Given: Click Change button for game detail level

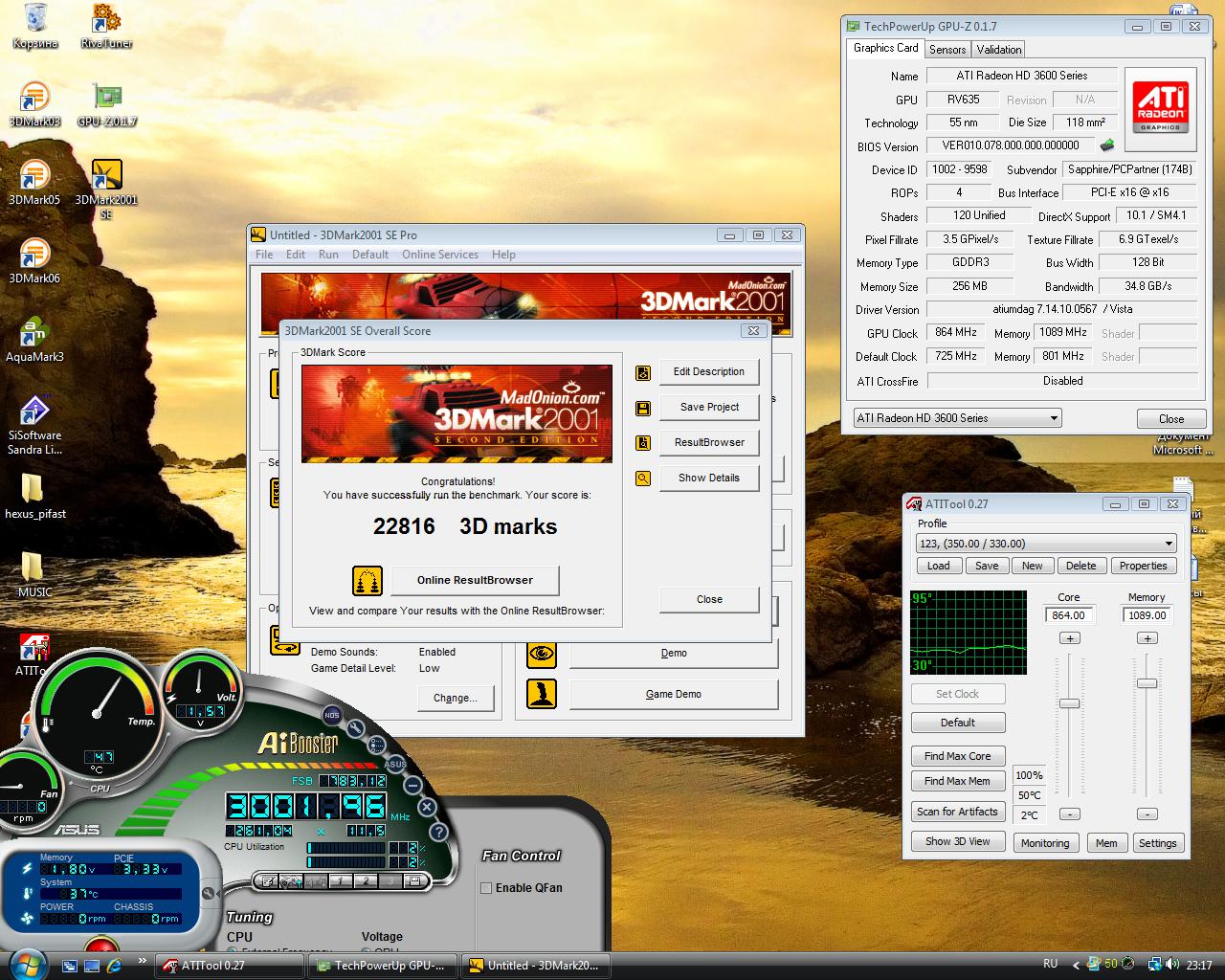Looking at the screenshot, I should [456, 698].
